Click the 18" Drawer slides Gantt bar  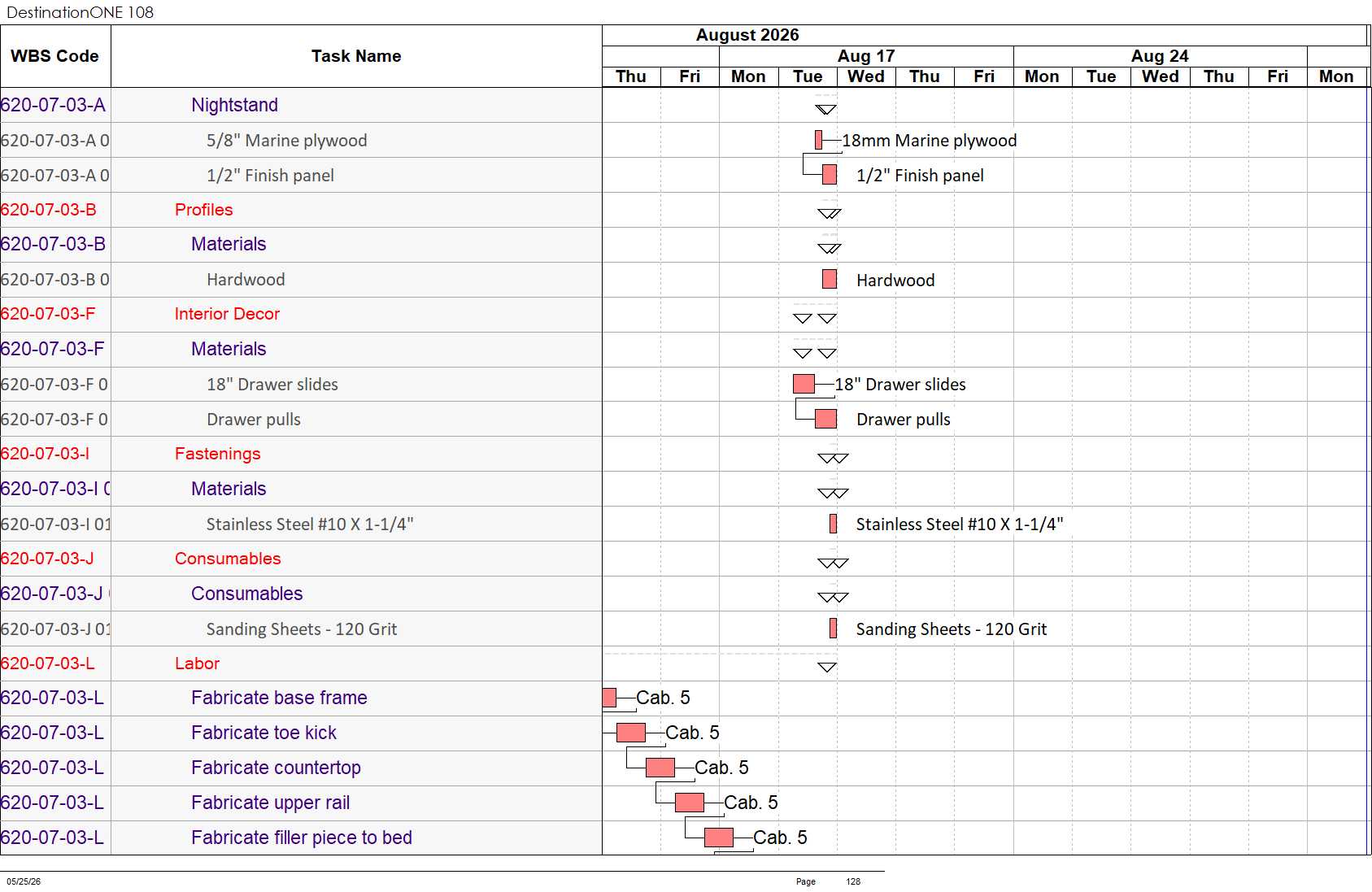[x=804, y=384]
